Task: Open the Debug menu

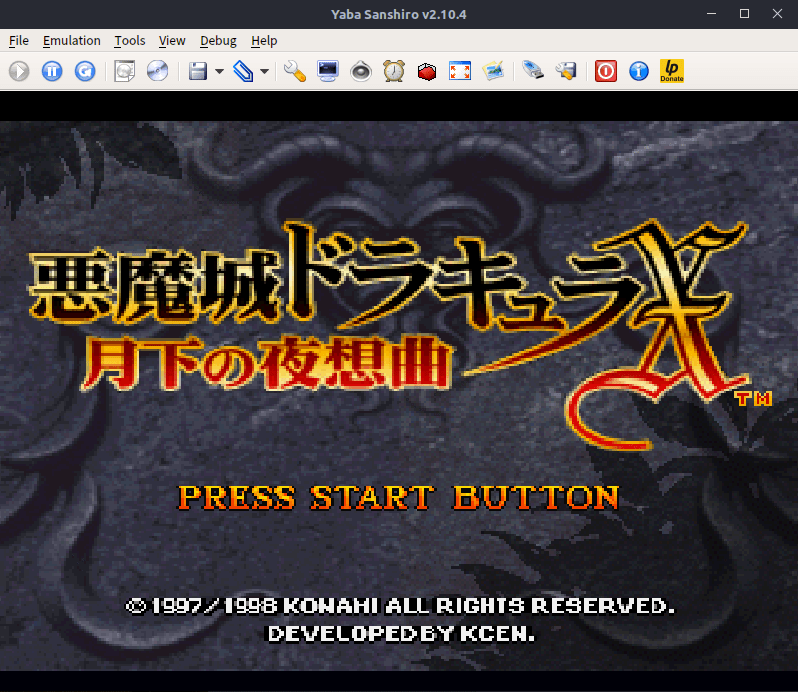Action: click(x=218, y=41)
